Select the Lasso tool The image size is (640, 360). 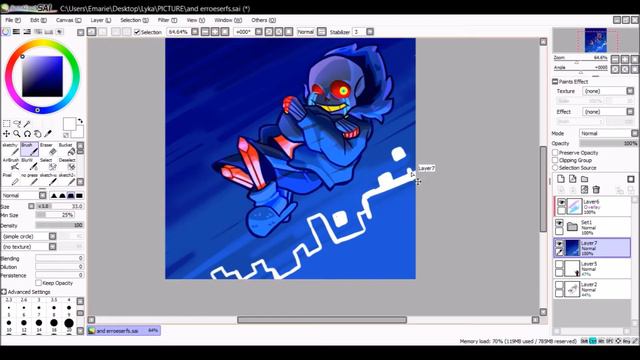pos(17,123)
